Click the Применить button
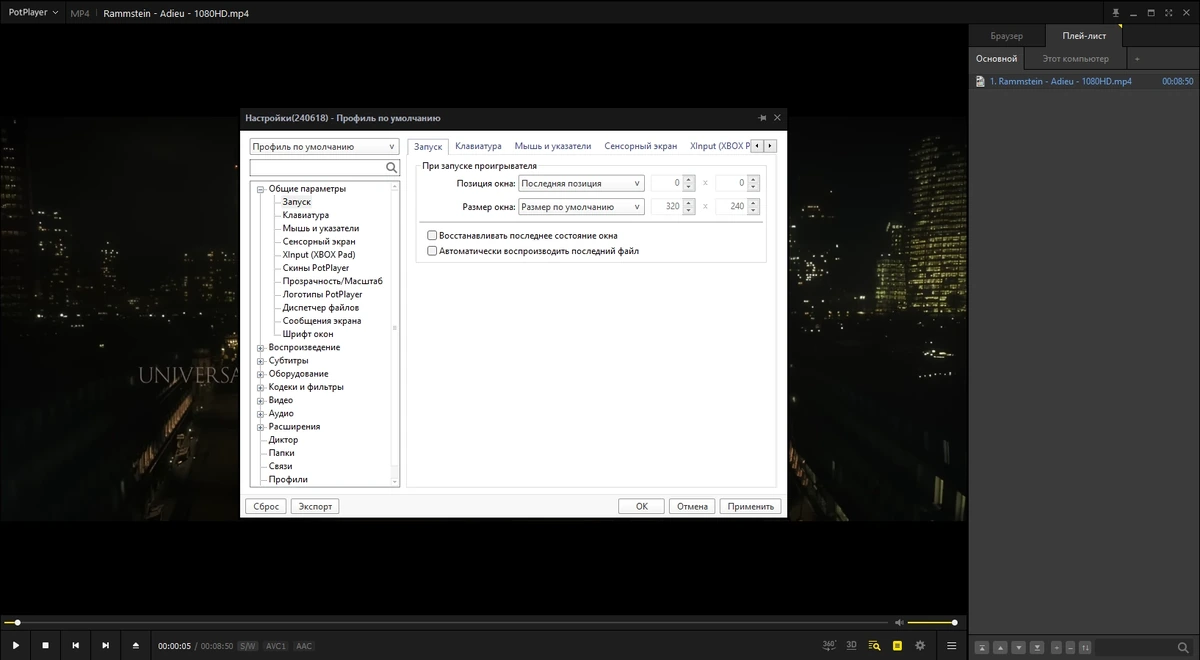Screen dimensions: 1200x660 tap(751, 506)
